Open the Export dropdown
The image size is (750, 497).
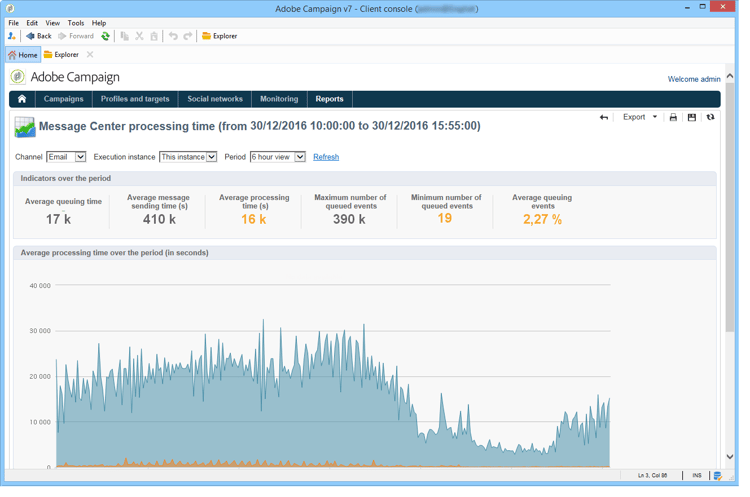640,118
